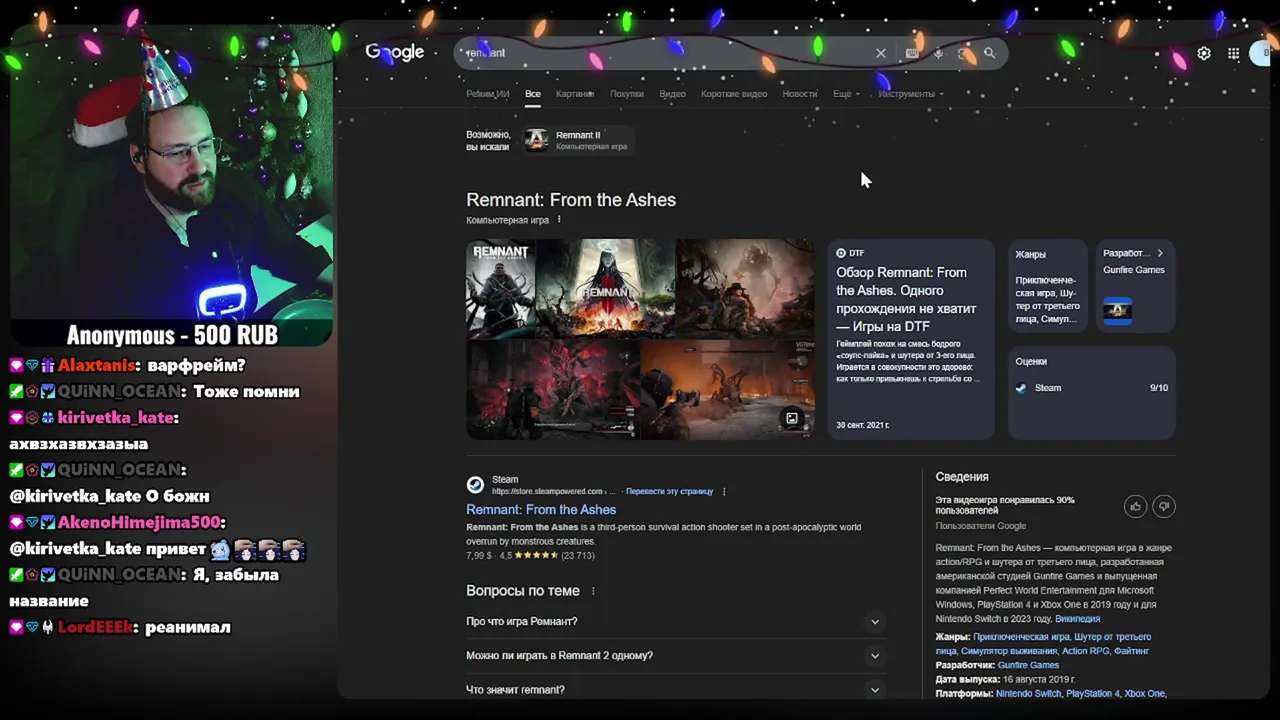Open the 'Википедия' link in the description
This screenshot has width=1280, height=720.
click(x=1078, y=619)
